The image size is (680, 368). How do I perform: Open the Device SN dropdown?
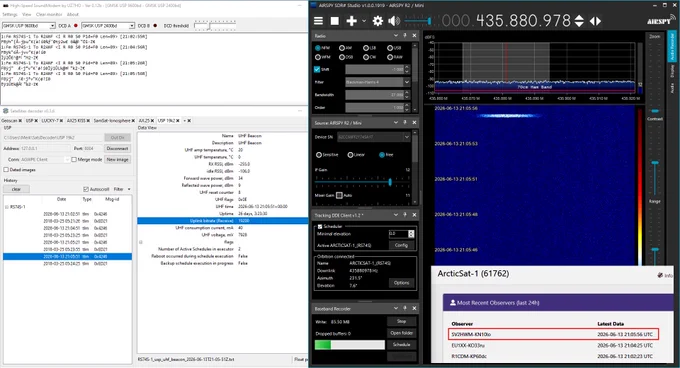(373, 137)
